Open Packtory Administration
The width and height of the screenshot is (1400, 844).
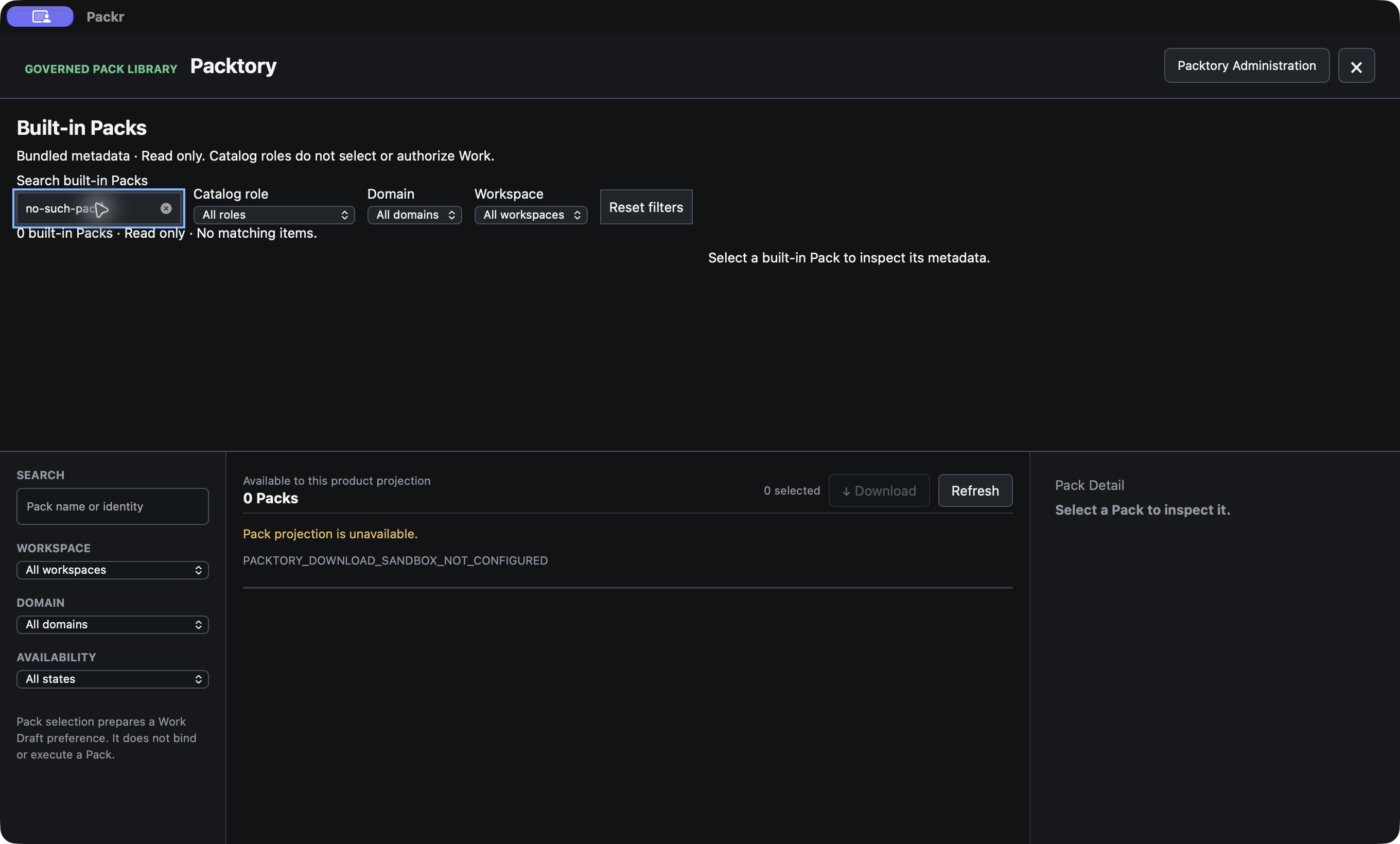click(x=1247, y=66)
